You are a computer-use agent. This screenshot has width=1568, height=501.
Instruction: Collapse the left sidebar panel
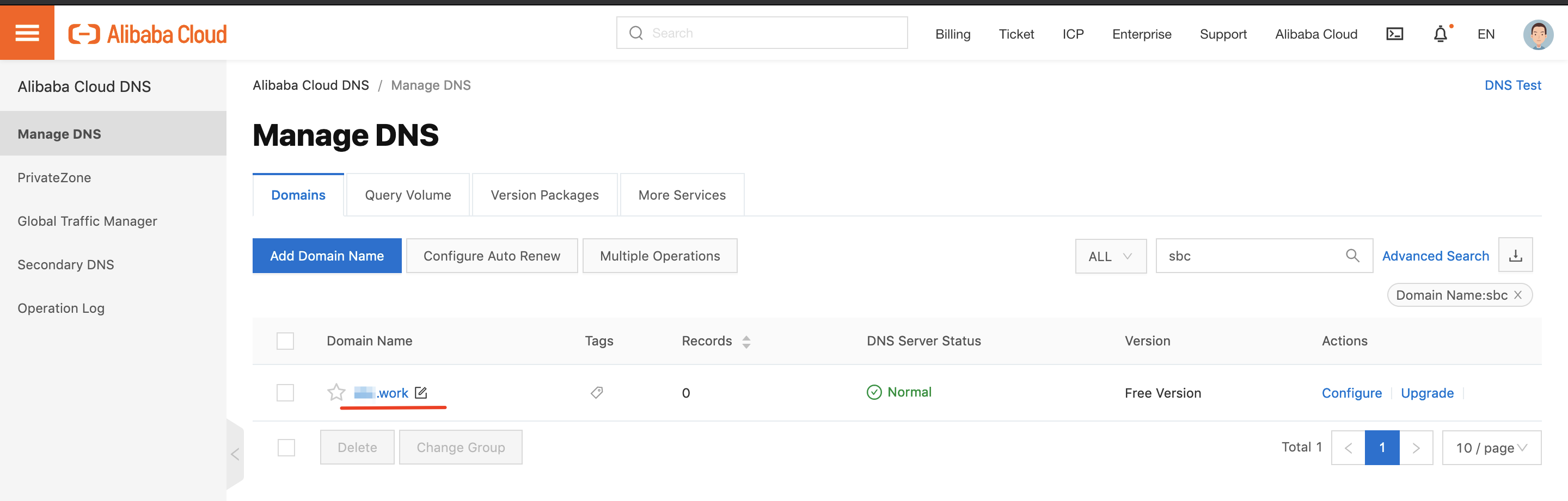235,454
